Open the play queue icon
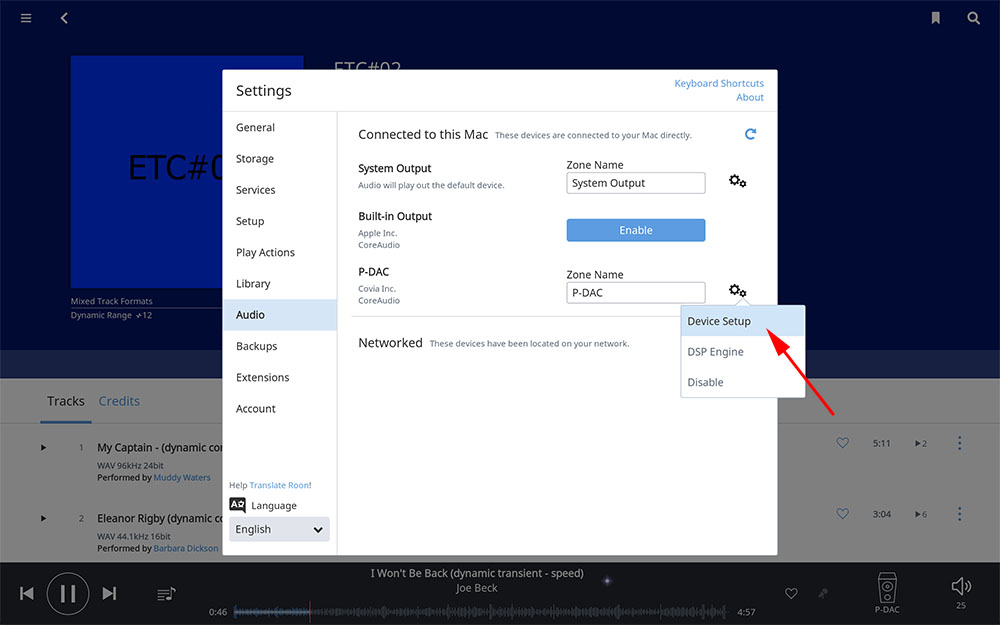This screenshot has width=1000, height=625. click(166, 594)
